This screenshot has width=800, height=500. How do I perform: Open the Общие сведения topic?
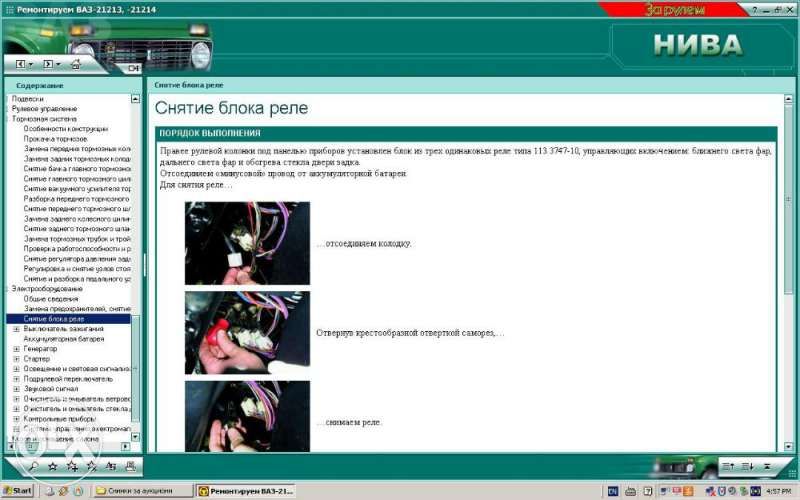click(x=51, y=299)
